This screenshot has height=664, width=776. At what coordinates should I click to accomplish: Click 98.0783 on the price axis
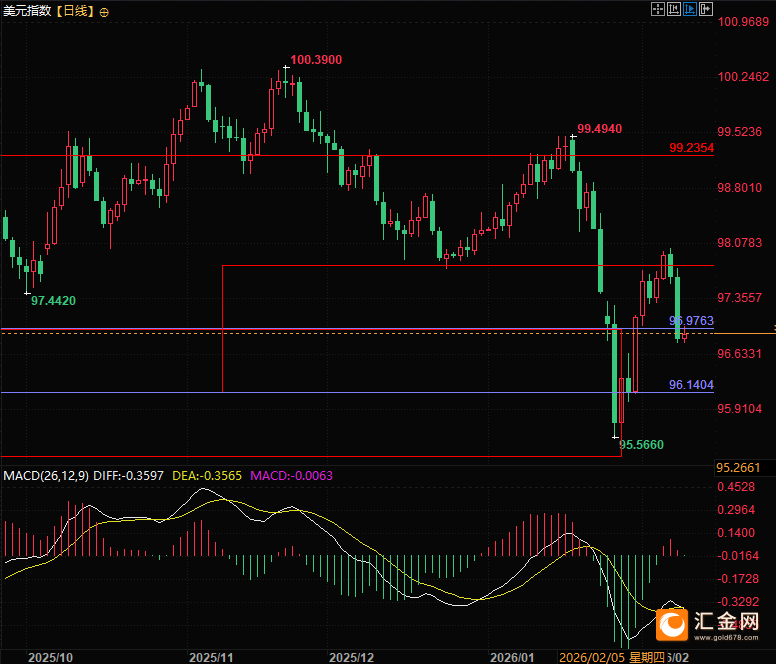[x=740, y=242]
